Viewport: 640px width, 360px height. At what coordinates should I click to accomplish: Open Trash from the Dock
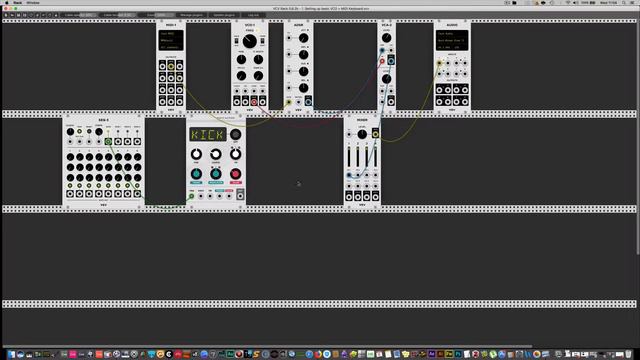[x=629, y=354]
